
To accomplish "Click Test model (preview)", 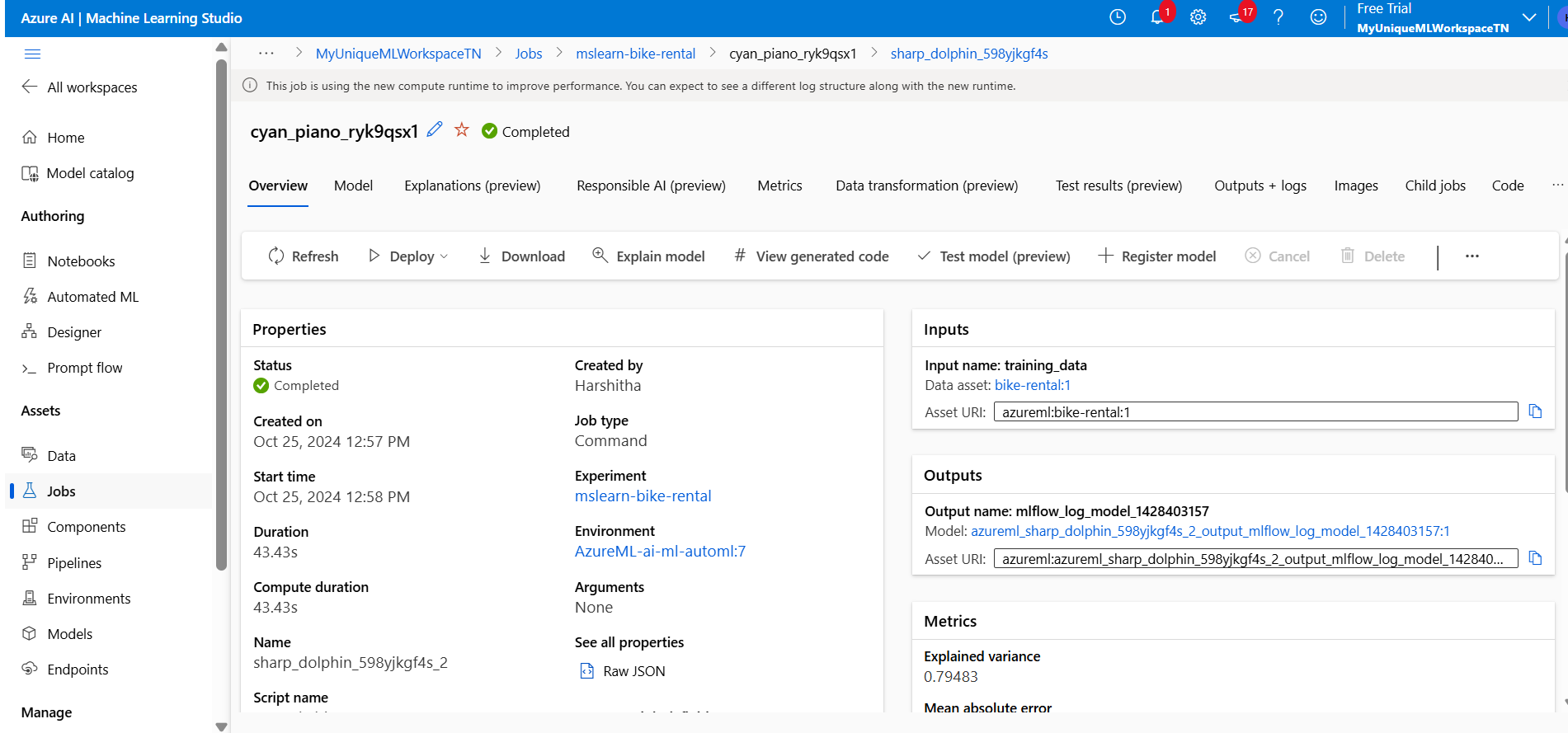I will click(994, 256).
